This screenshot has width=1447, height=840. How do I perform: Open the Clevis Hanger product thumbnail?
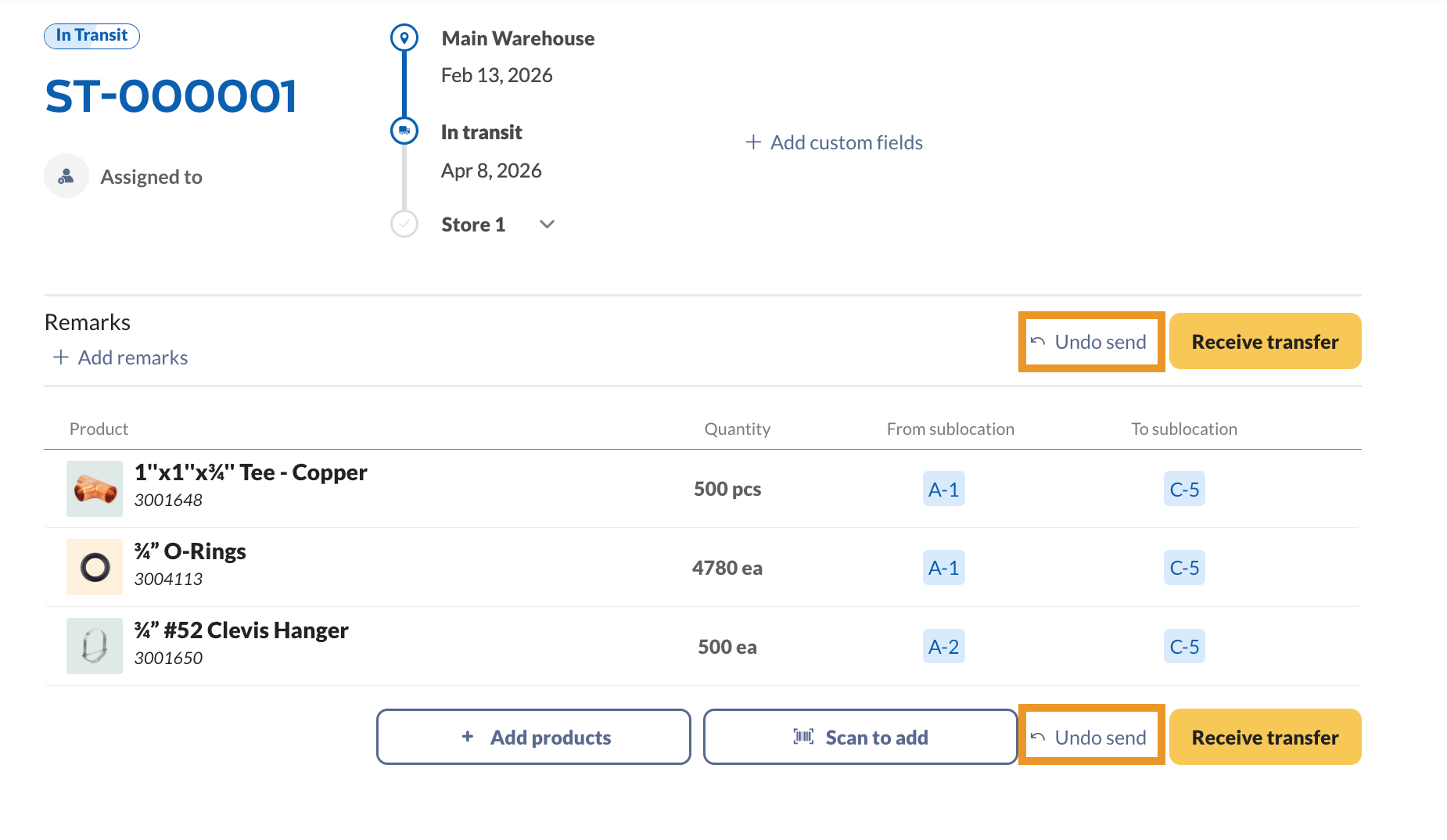[95, 646]
